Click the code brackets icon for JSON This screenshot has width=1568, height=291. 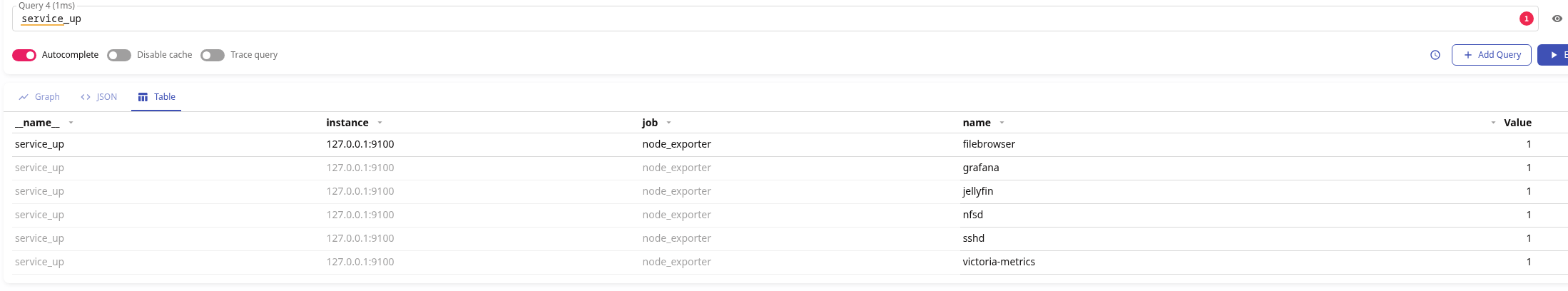pyautogui.click(x=86, y=97)
